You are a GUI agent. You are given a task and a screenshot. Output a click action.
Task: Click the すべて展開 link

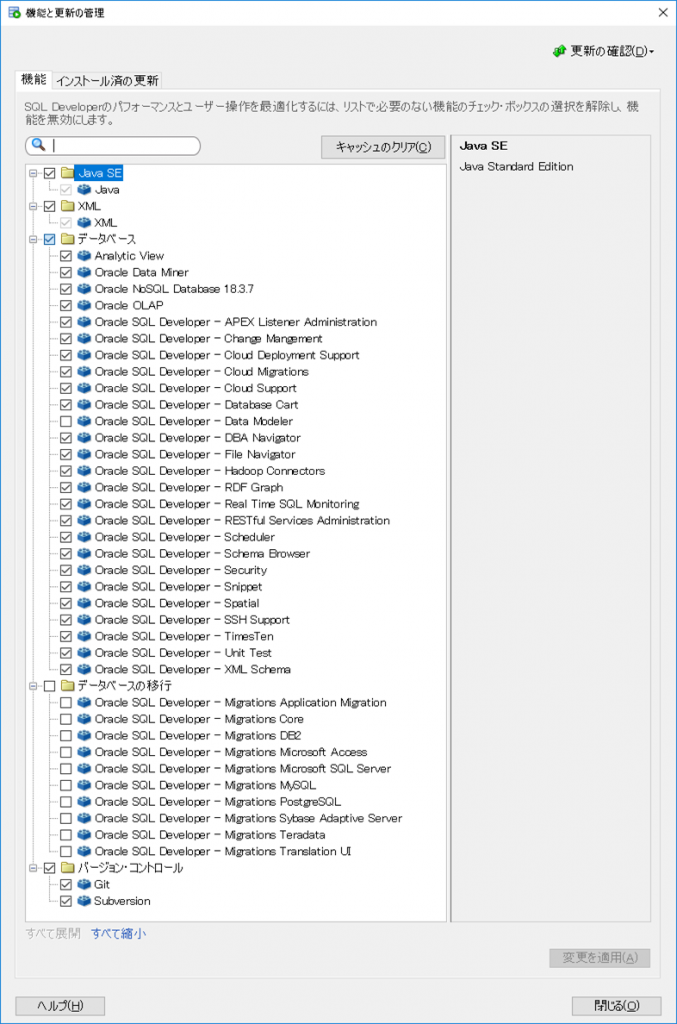(53, 933)
